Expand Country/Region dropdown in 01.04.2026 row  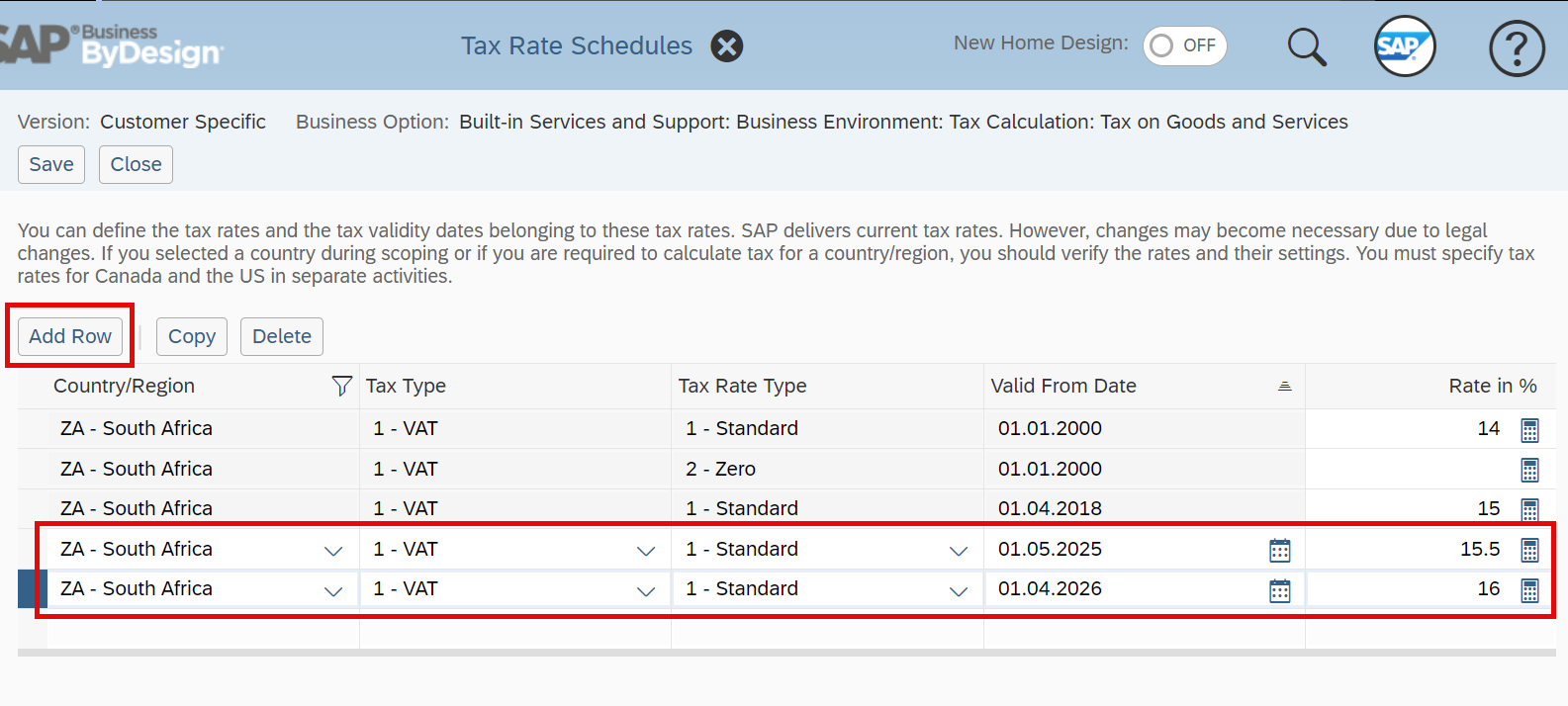(x=333, y=591)
